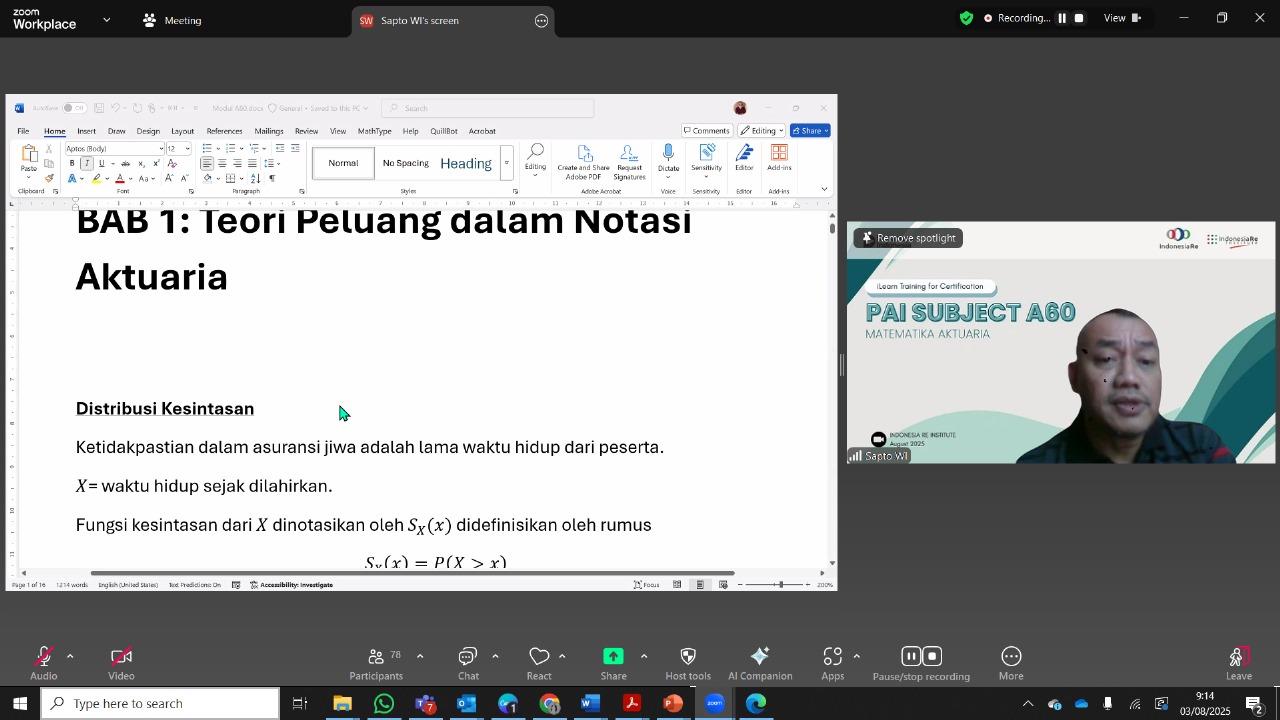Toggle AutoSave switch in shared Word
1280x720 pixels.
click(x=73, y=108)
